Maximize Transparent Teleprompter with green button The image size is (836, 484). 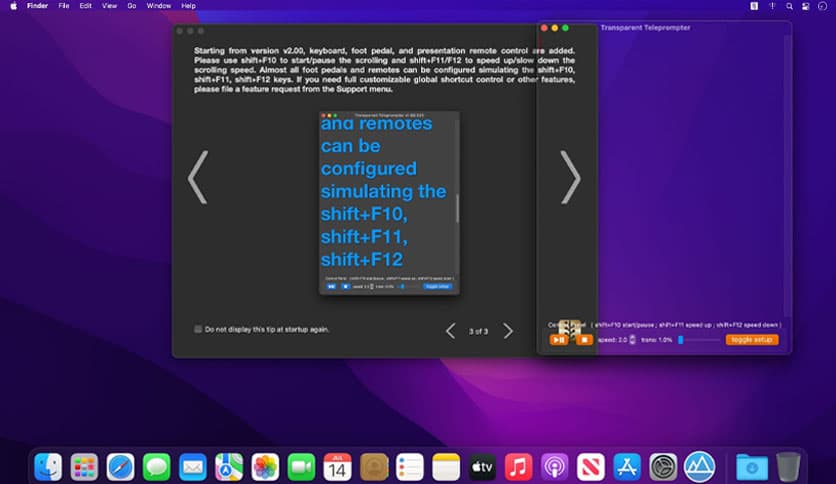566,28
